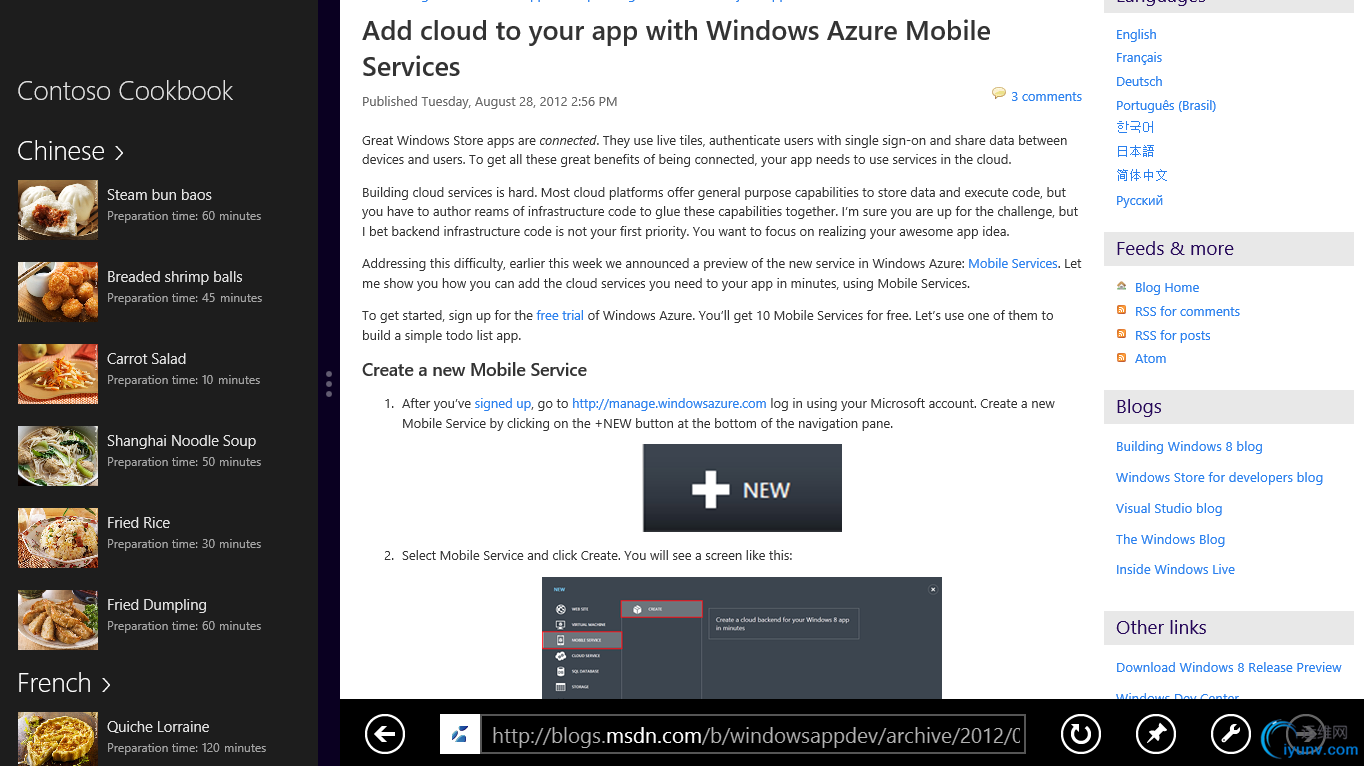Open the manage.windowsazure.com link
Screen dimensions: 1364x766
(669, 404)
